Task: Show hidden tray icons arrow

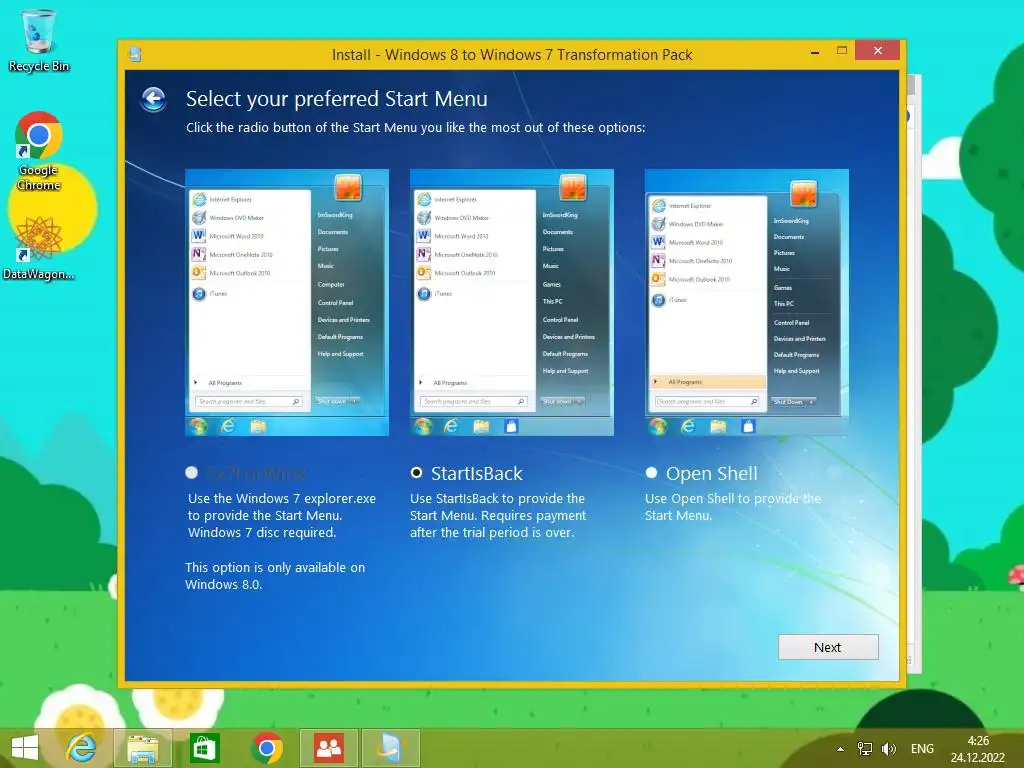Action: coord(840,749)
